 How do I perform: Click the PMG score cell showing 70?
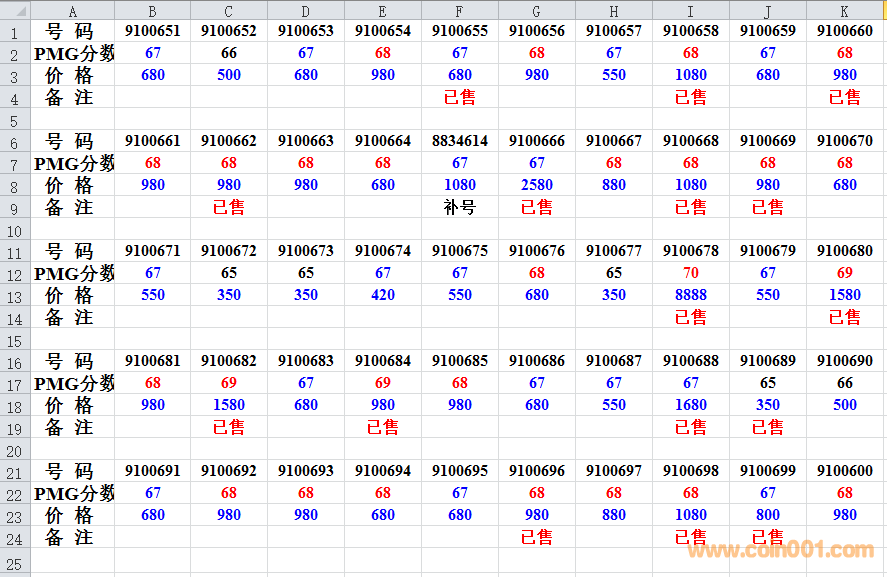(x=690, y=273)
